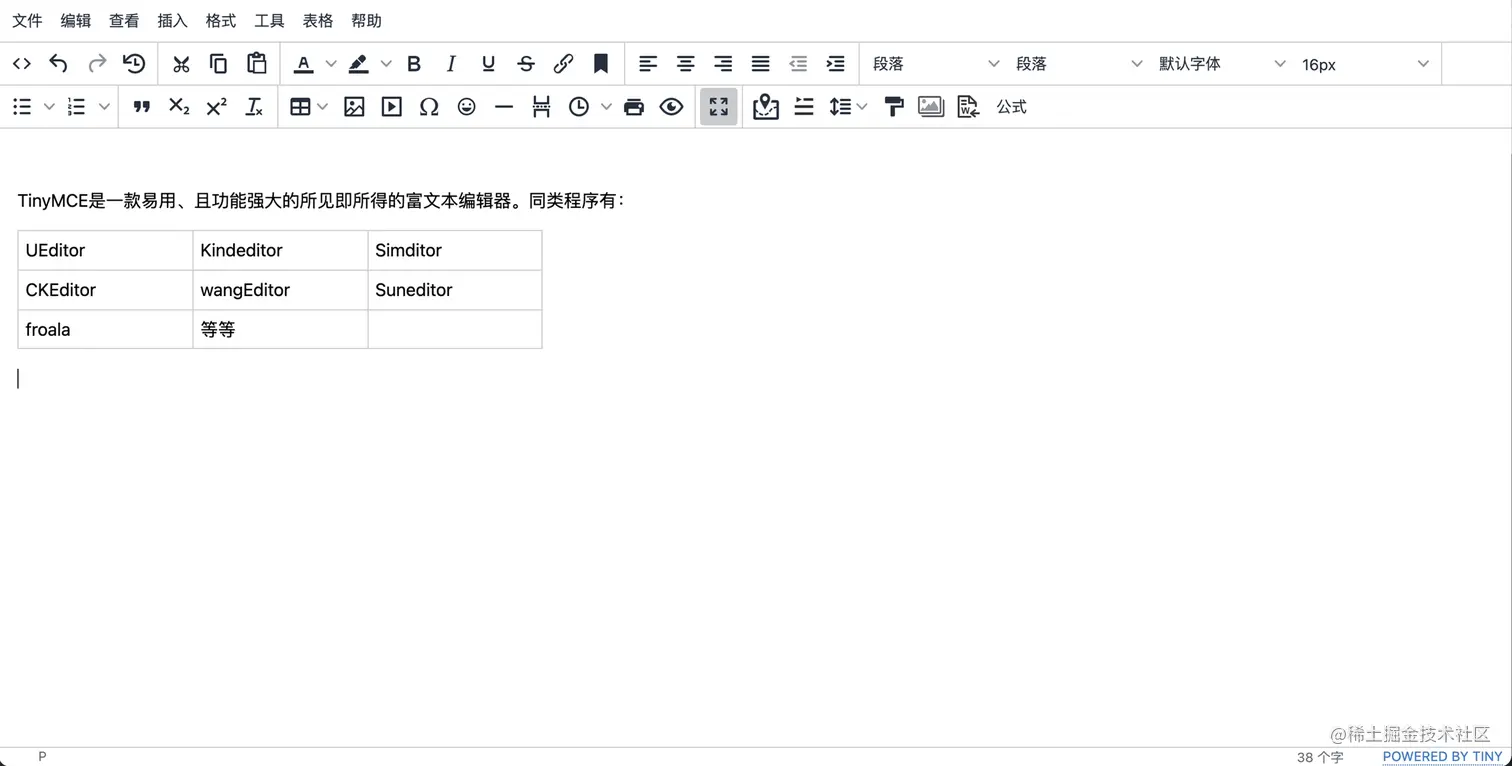
Task: Open the 段落 dropdown beside 默认字体
Action: [x=1078, y=64]
